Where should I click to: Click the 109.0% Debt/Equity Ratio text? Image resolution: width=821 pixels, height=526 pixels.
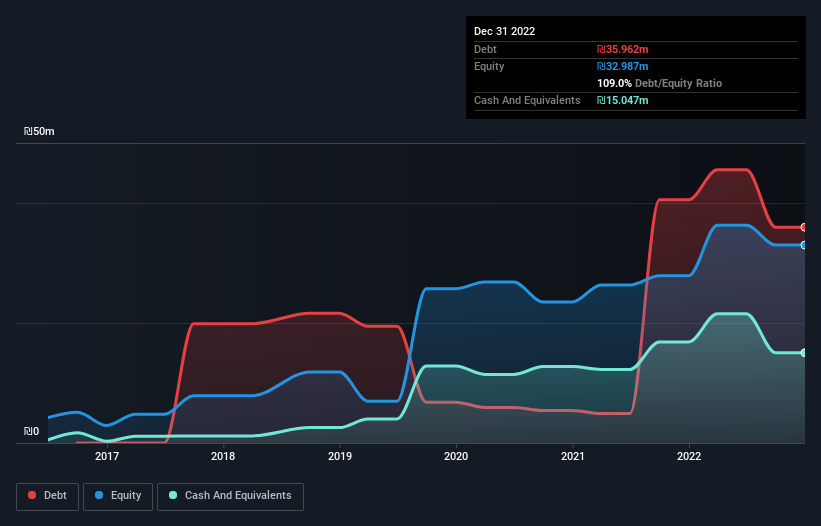(659, 83)
